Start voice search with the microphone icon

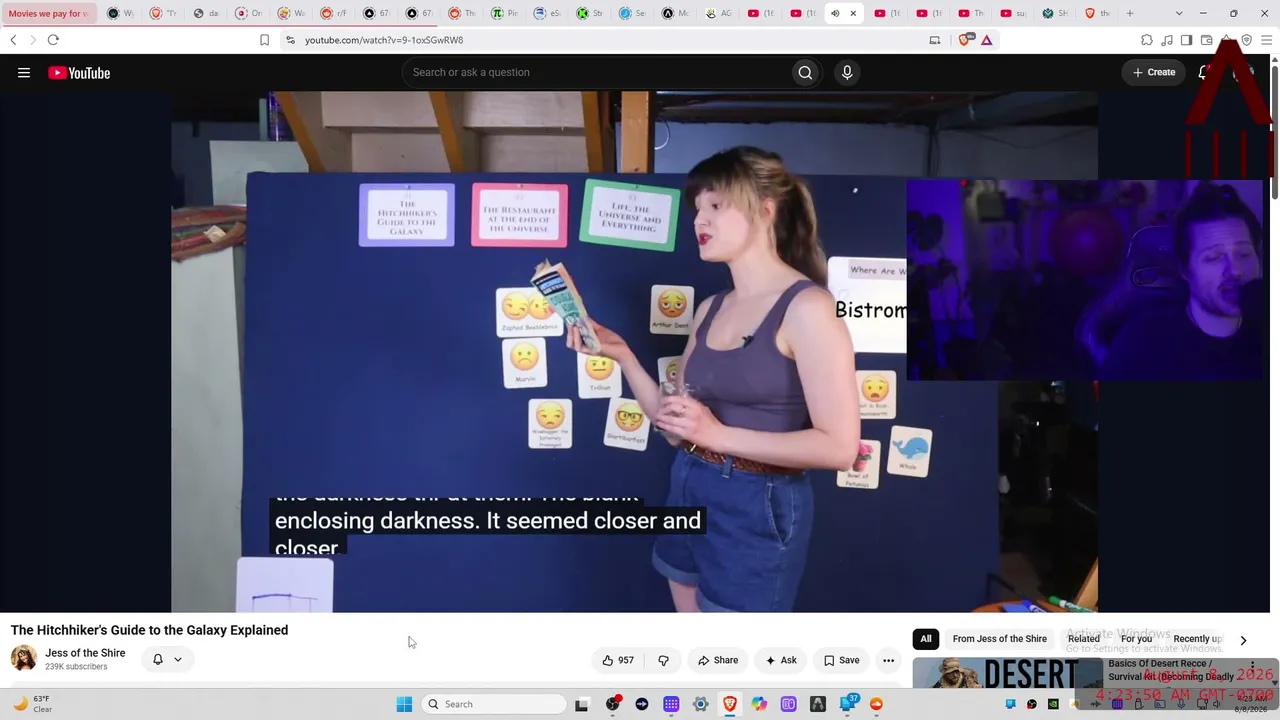[847, 72]
